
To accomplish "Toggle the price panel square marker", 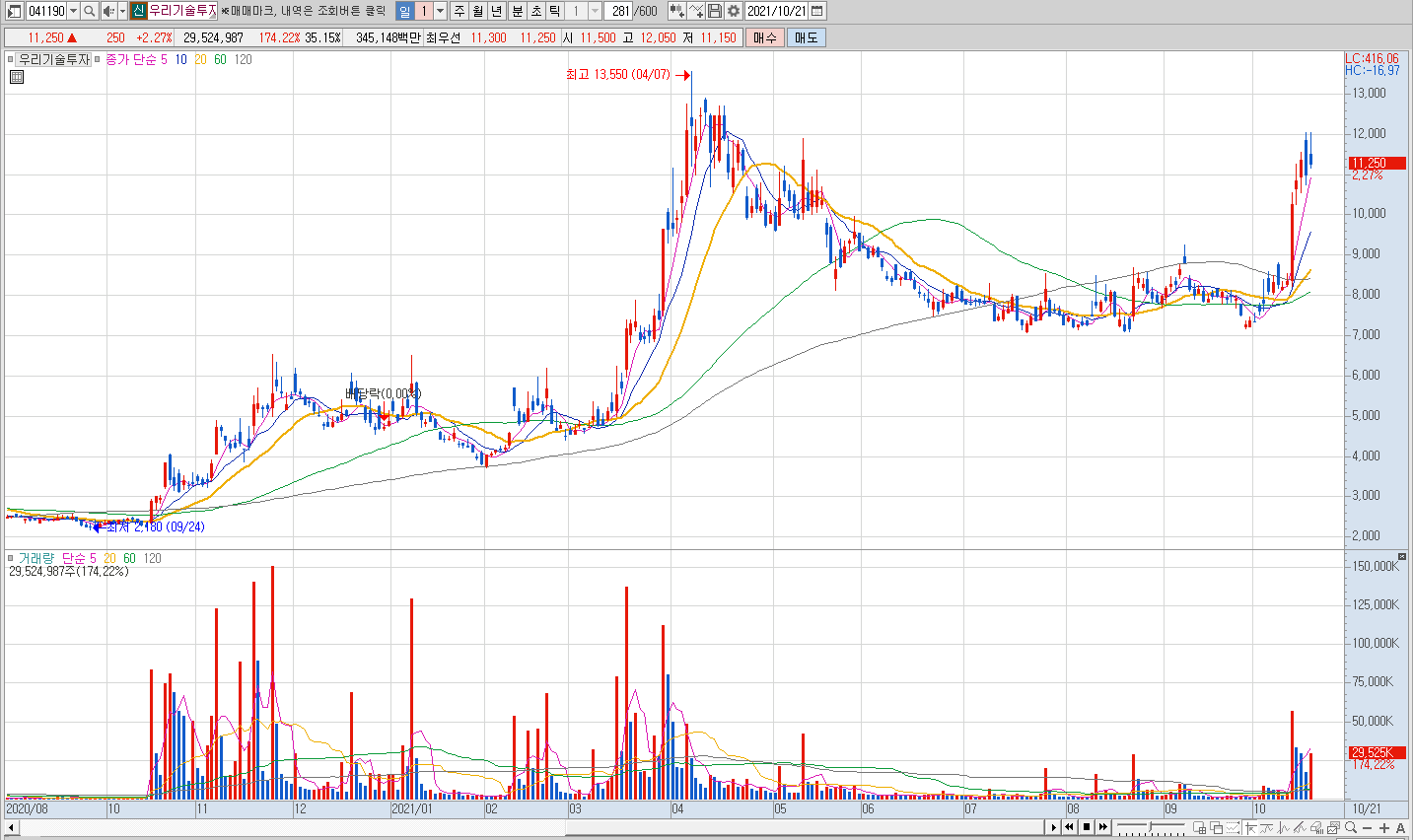I will coord(11,59).
